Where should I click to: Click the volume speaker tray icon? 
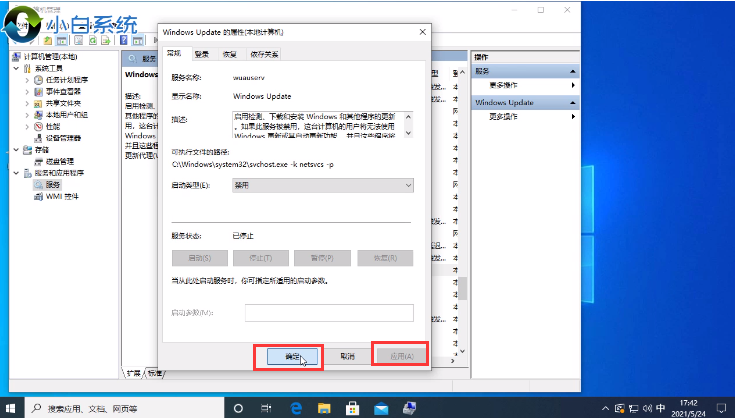[x=647, y=408]
